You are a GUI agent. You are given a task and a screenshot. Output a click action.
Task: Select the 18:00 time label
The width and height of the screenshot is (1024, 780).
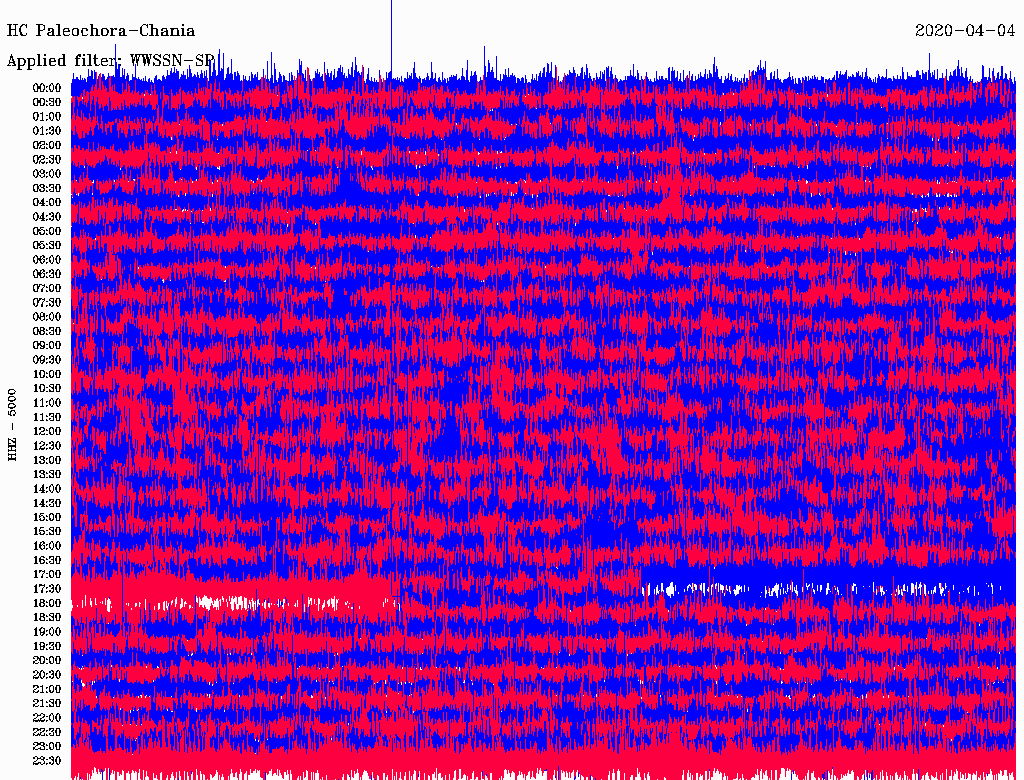click(47, 604)
